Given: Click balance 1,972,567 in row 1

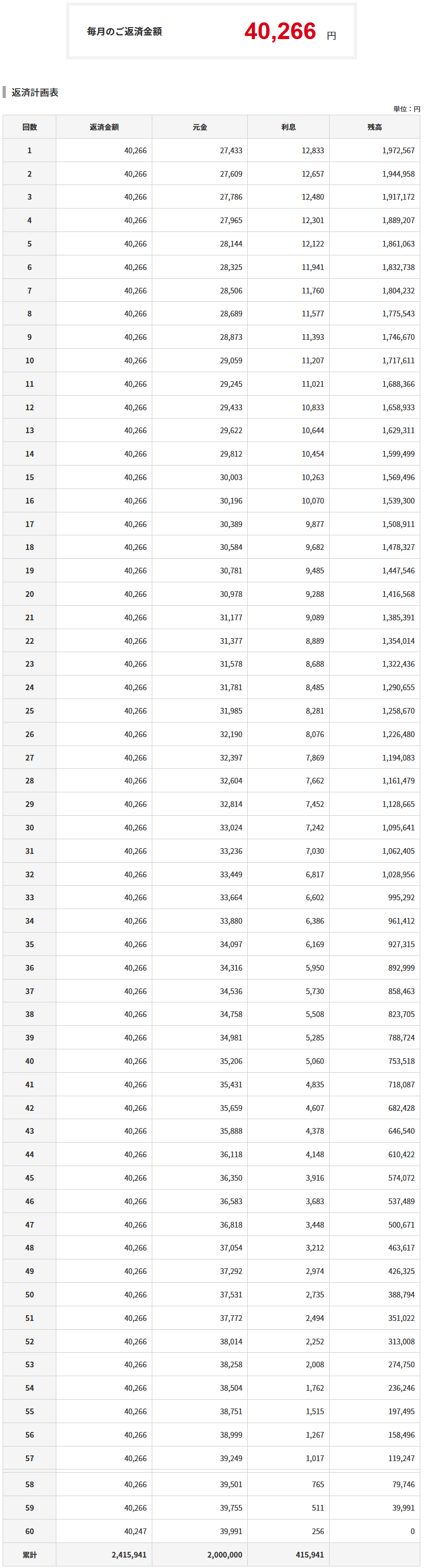Looking at the screenshot, I should [x=398, y=150].
